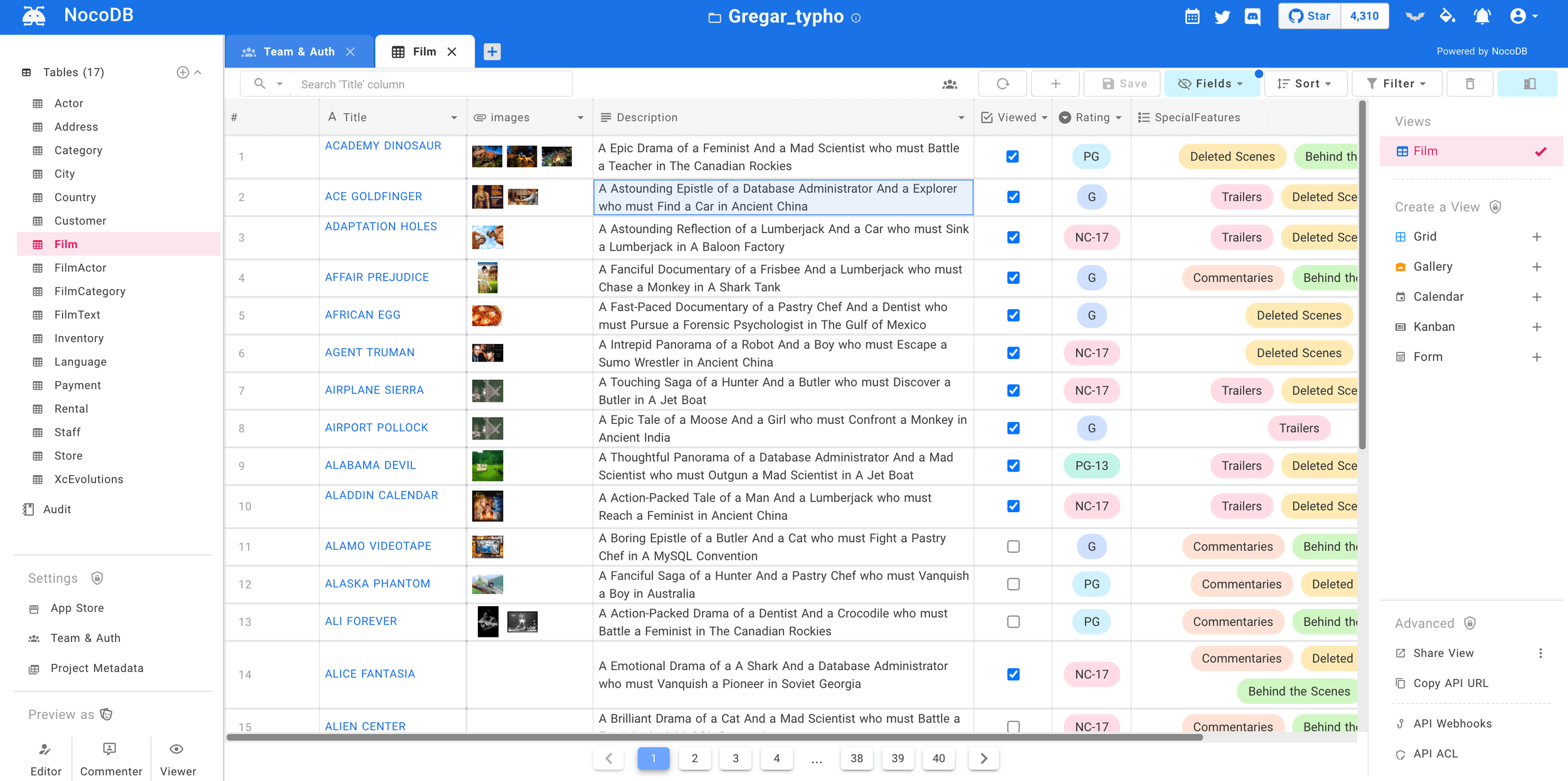Open new tab with plus icon
This screenshot has height=781, width=1568.
(x=492, y=52)
